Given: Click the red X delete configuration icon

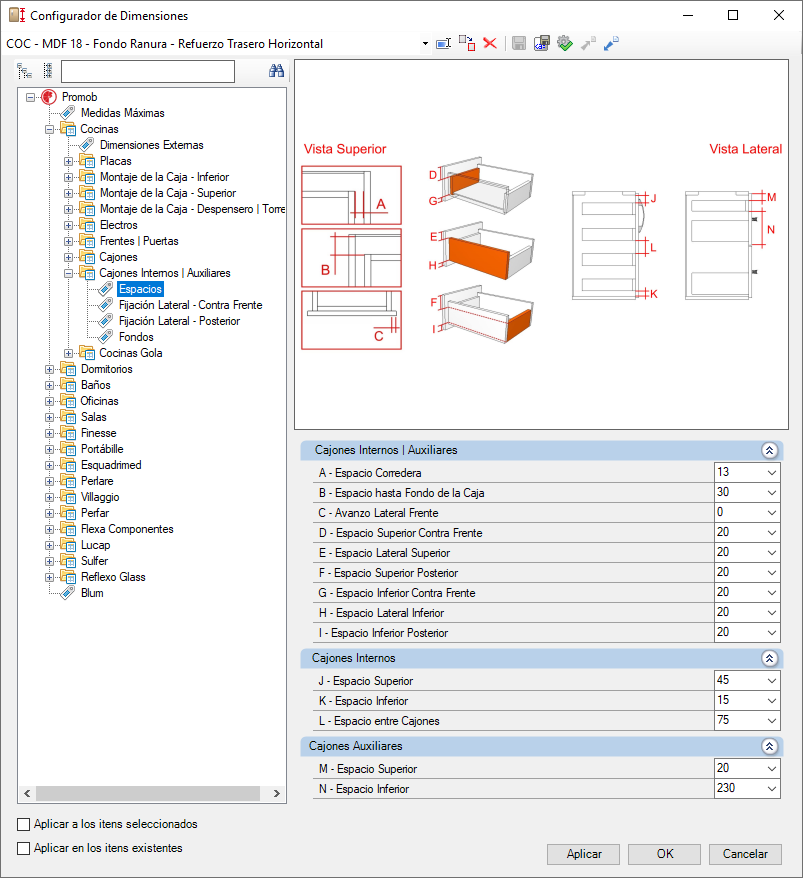Looking at the screenshot, I should coord(490,43).
